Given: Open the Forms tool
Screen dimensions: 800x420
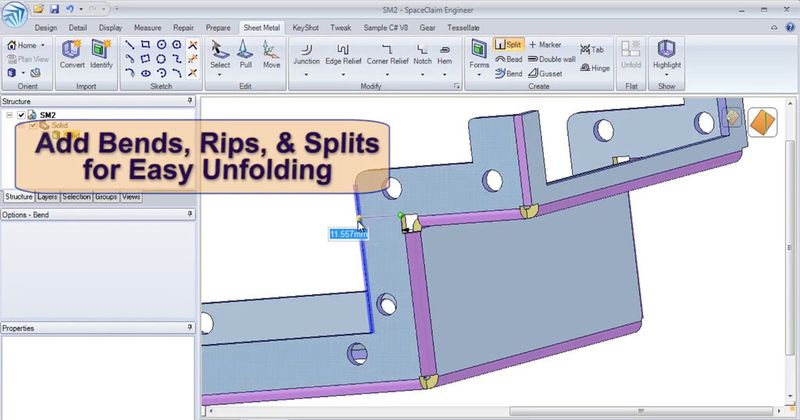Looking at the screenshot, I should [x=479, y=54].
